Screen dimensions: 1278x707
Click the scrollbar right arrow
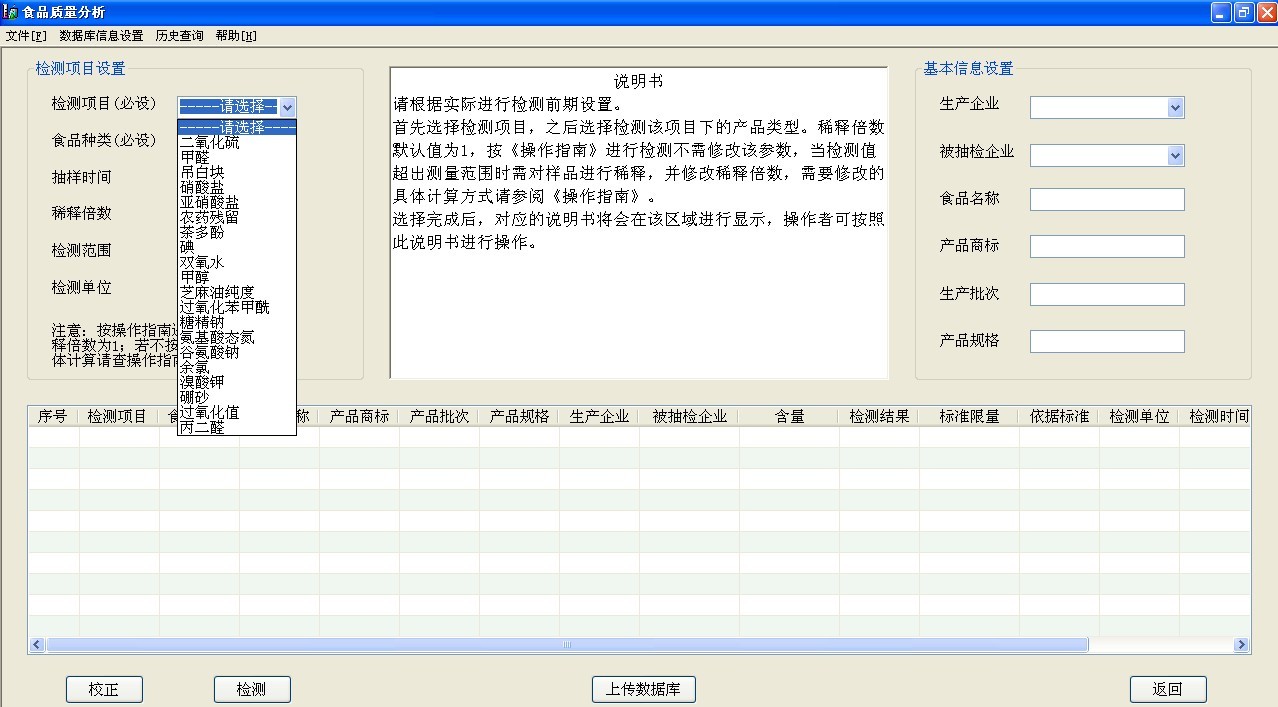click(x=1241, y=645)
